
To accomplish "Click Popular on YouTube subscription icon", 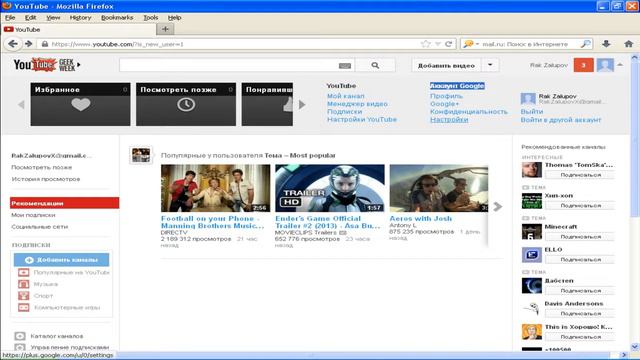I will [x=24, y=272].
